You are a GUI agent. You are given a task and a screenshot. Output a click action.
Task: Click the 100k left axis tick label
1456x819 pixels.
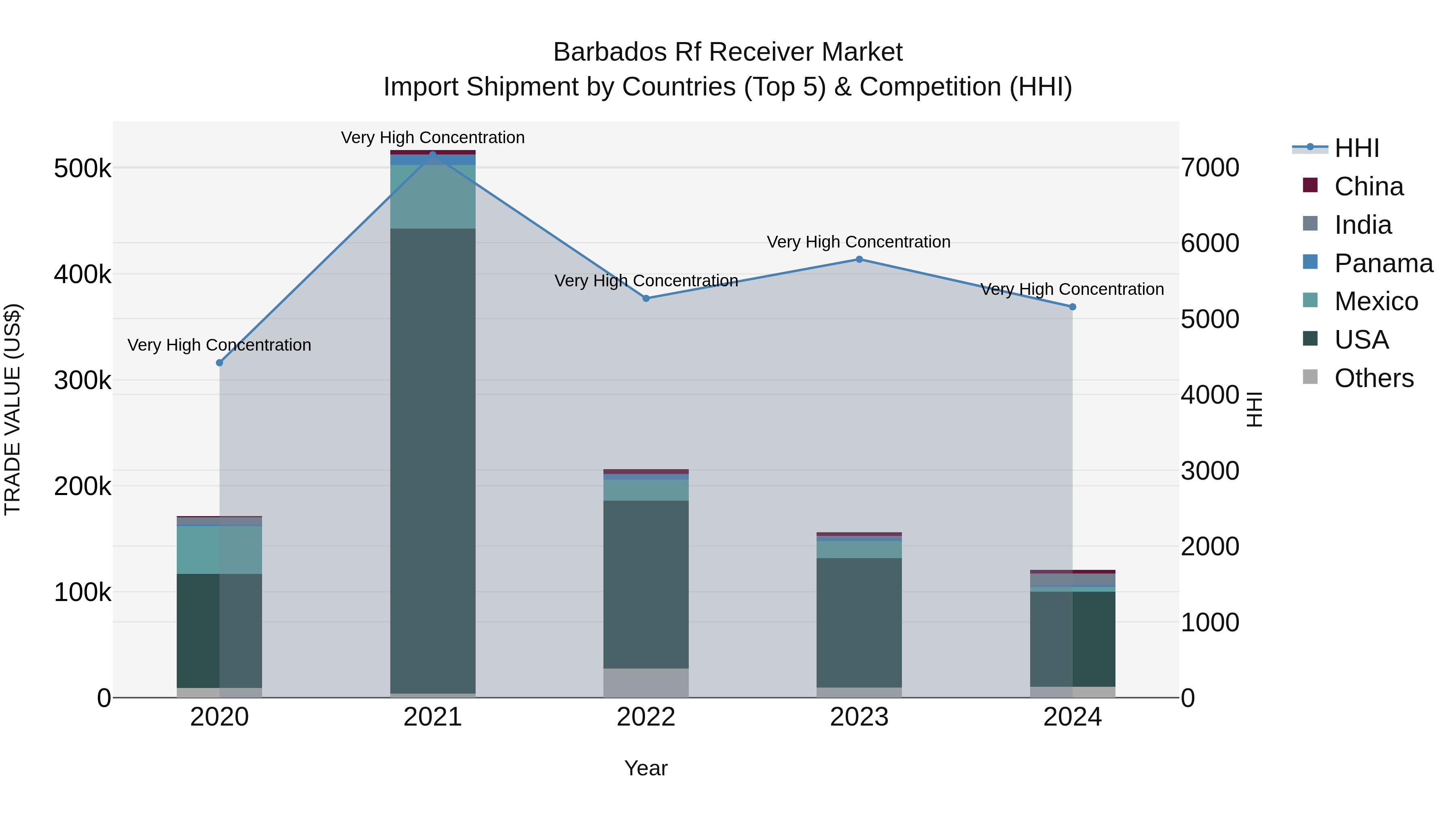(83, 593)
